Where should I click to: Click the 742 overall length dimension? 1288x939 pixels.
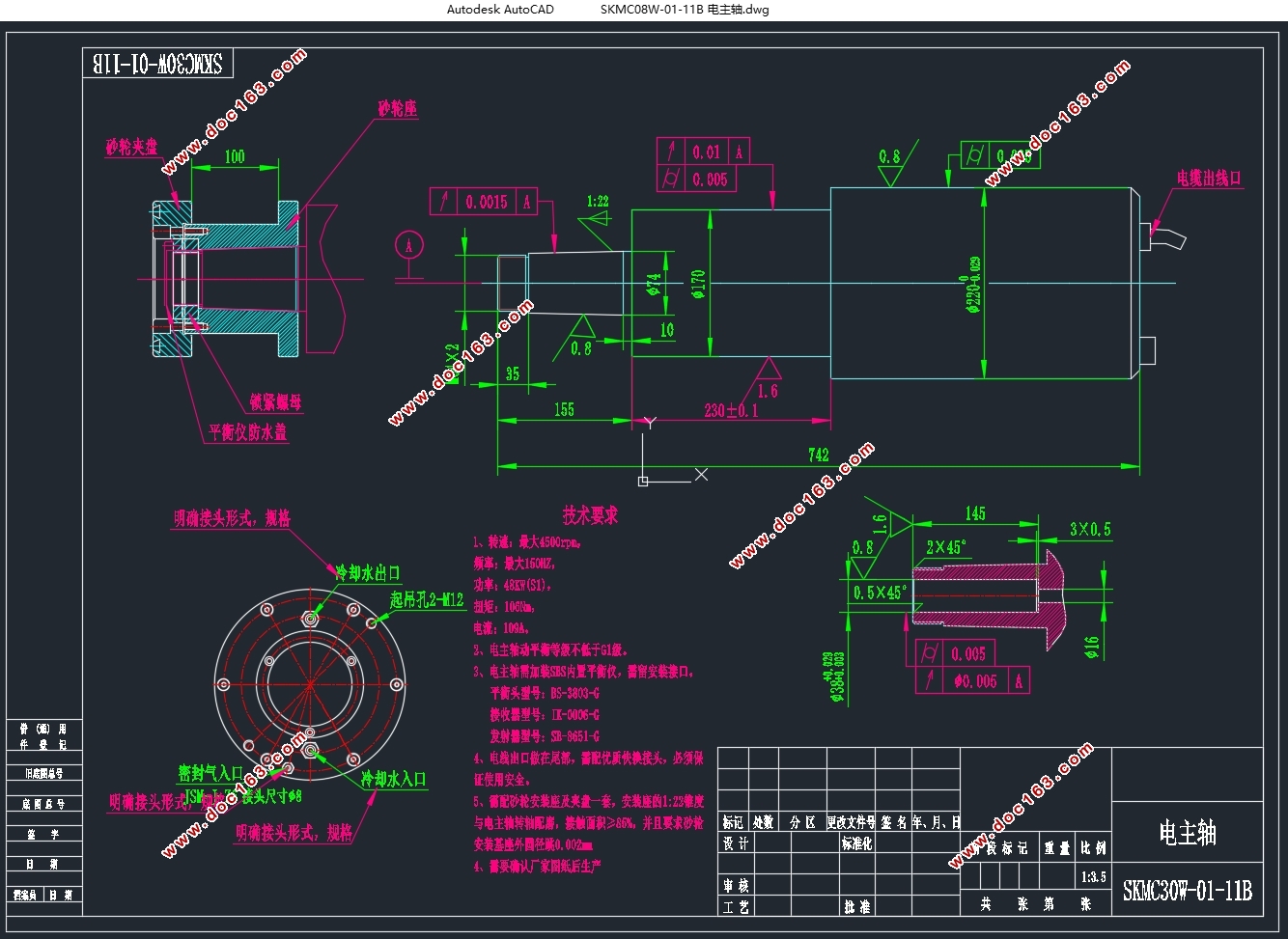point(818,456)
